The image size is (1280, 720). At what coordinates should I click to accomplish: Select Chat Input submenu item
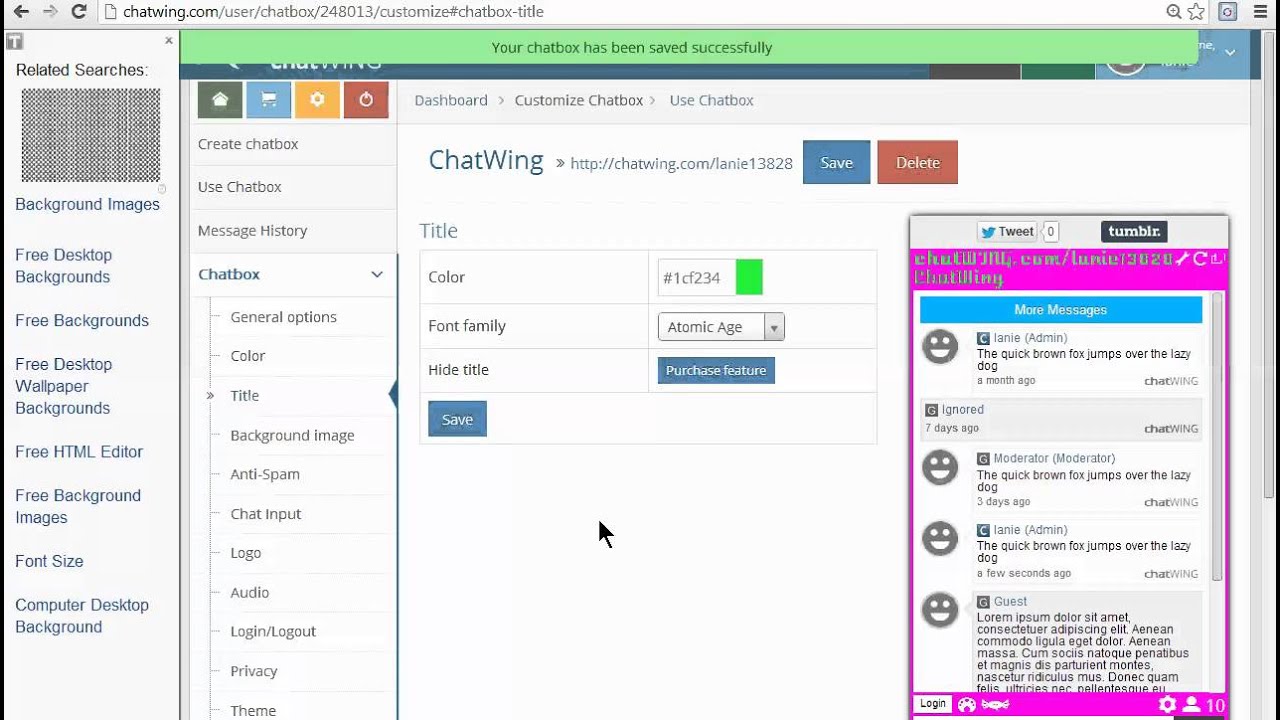pyautogui.click(x=266, y=514)
